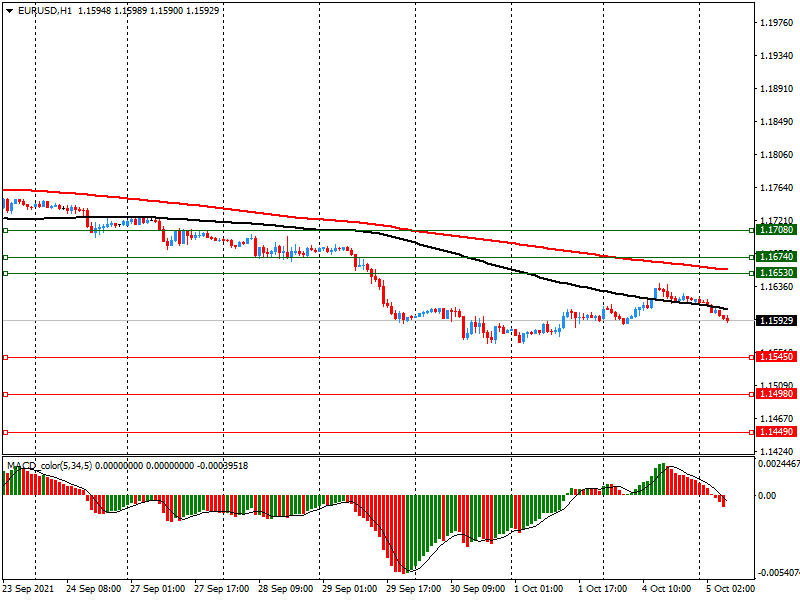Click the 27 Sep 17:00 time label

coord(221,589)
